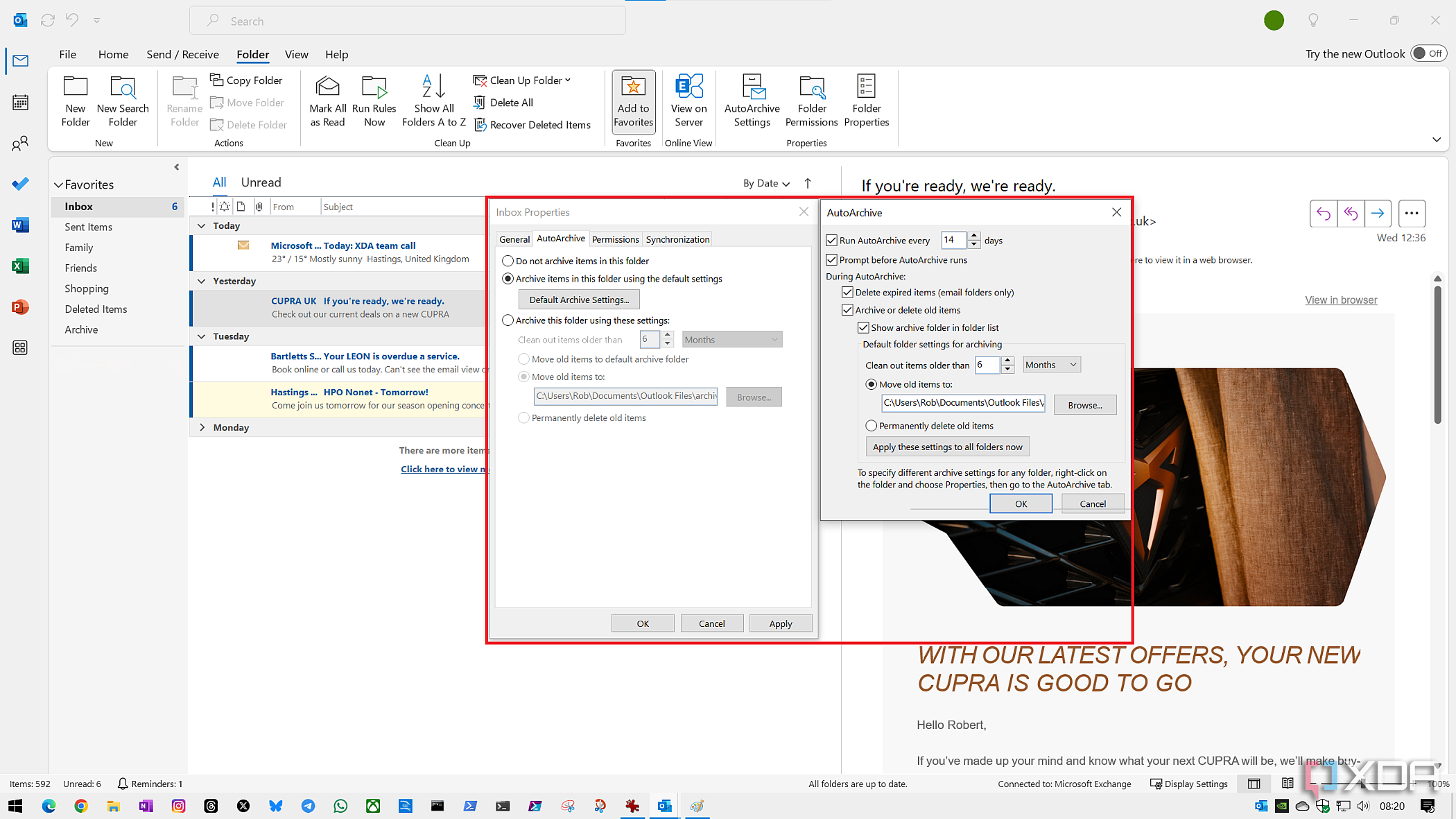Viewport: 1456px width, 819px height.
Task: Click Forward arrow in reading pane
Action: coord(1378,214)
